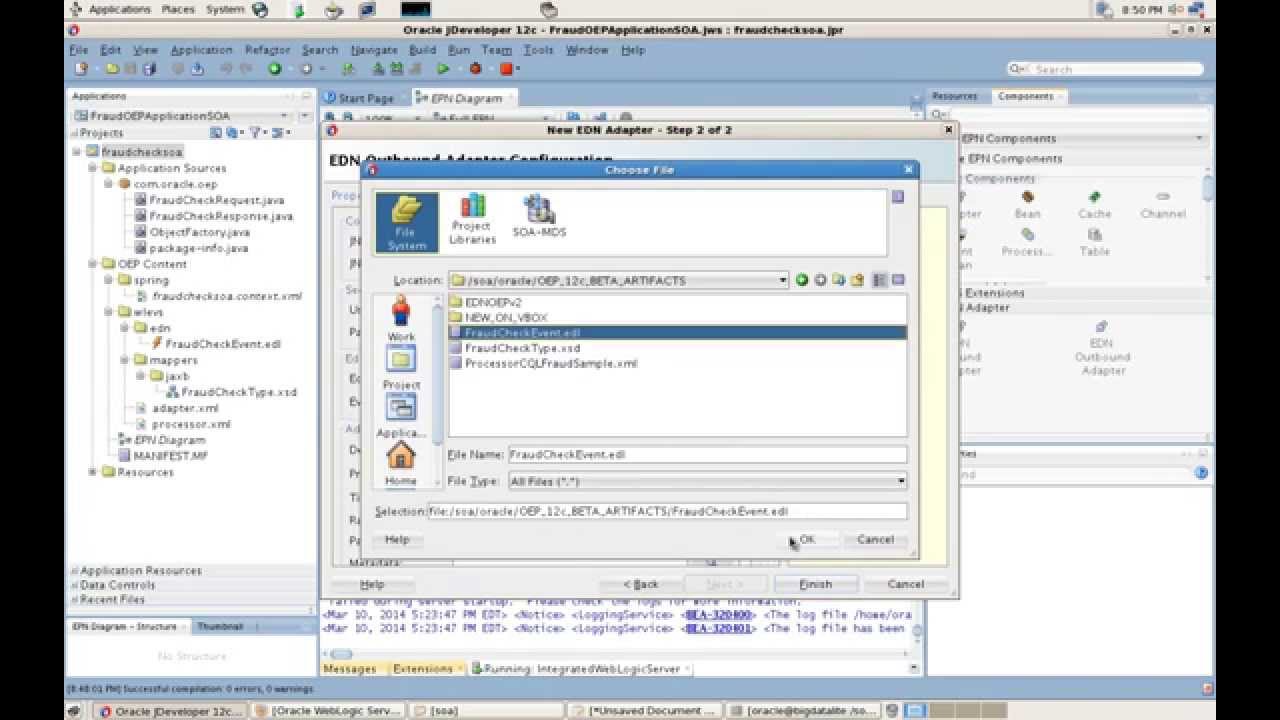Click the search field in the top toolbar
Viewport: 1280px width, 720px height.
[x=1105, y=69]
